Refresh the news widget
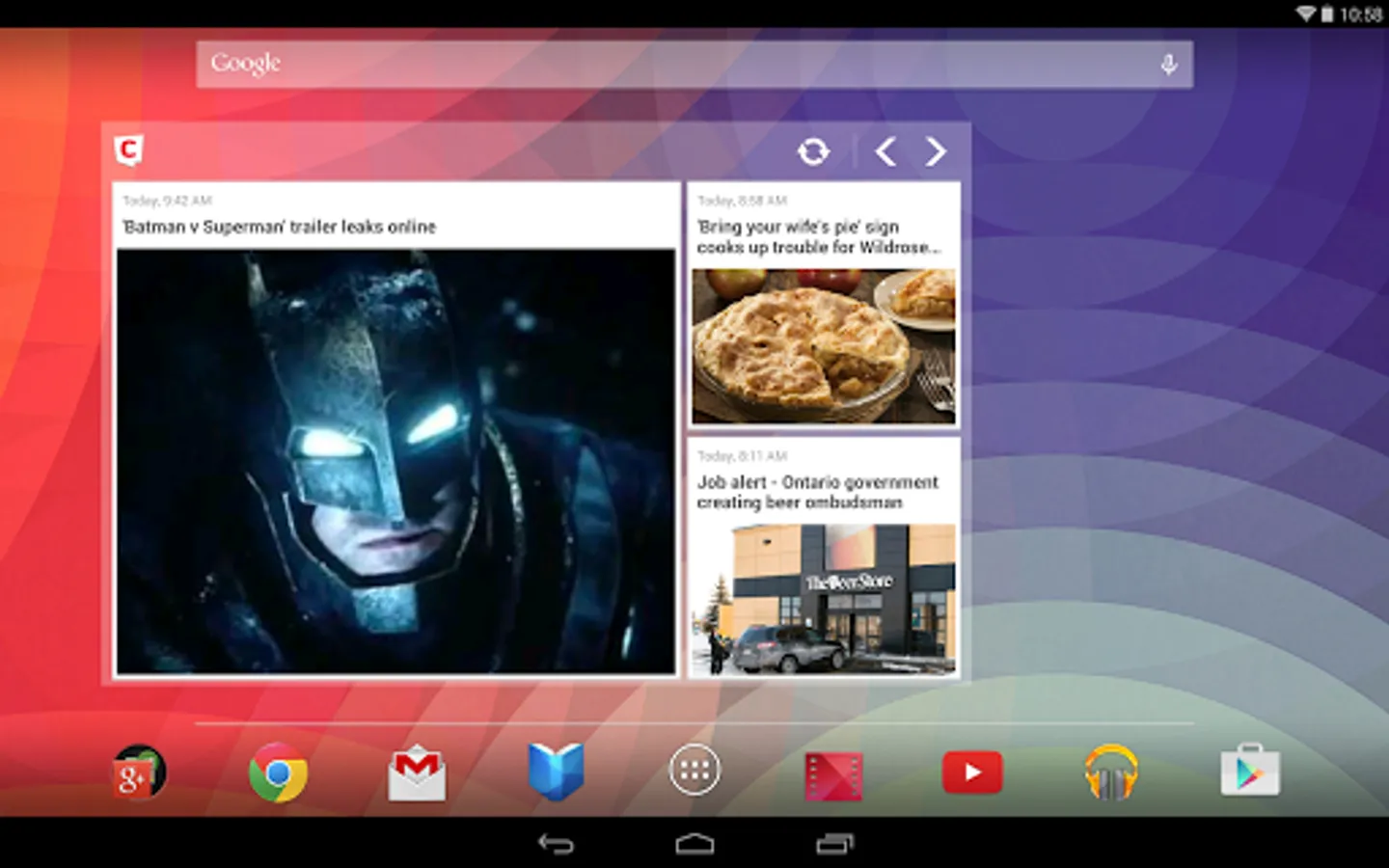1389x868 pixels. click(813, 151)
